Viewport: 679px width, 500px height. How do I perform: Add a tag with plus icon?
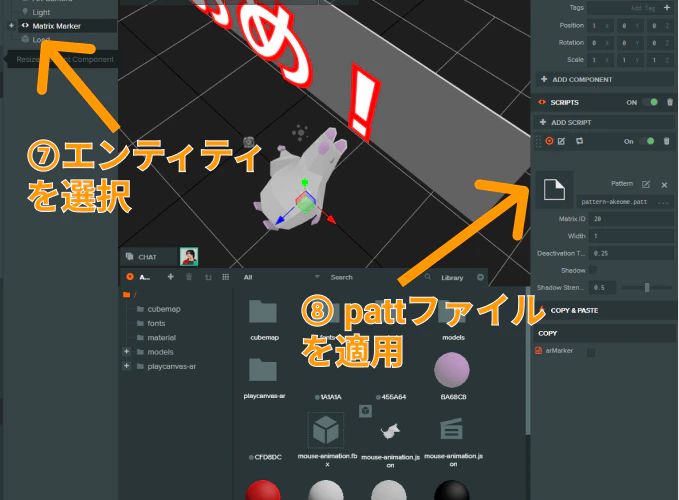(667, 7)
